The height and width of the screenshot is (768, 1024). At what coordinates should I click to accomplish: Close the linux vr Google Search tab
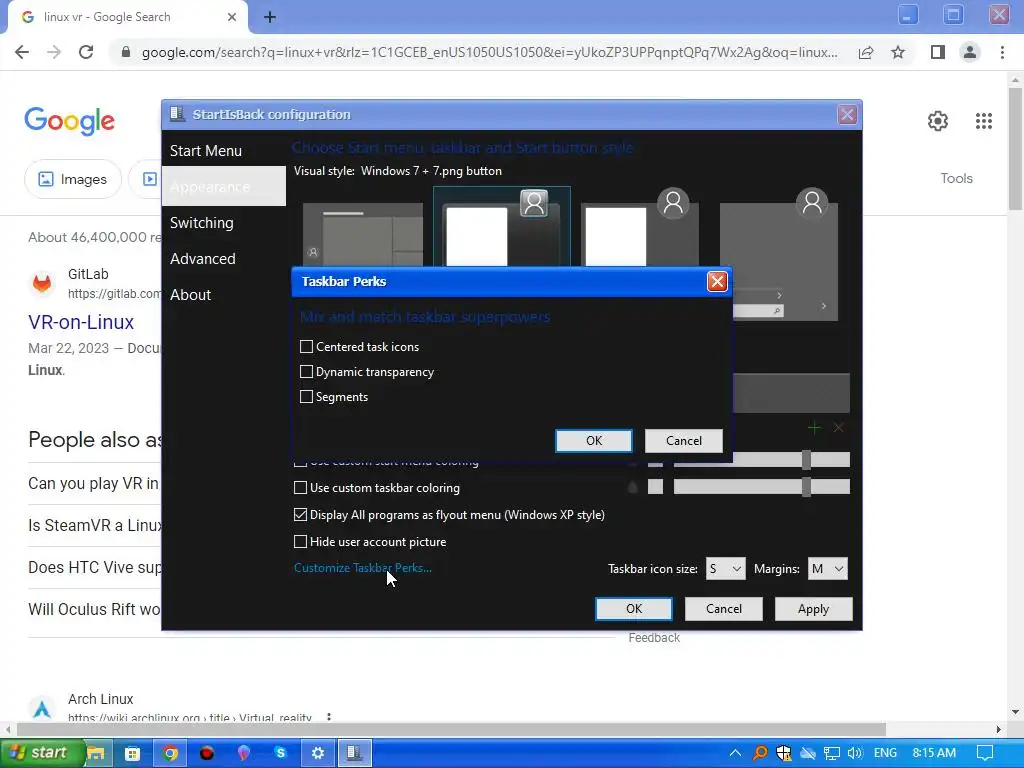pos(232,17)
